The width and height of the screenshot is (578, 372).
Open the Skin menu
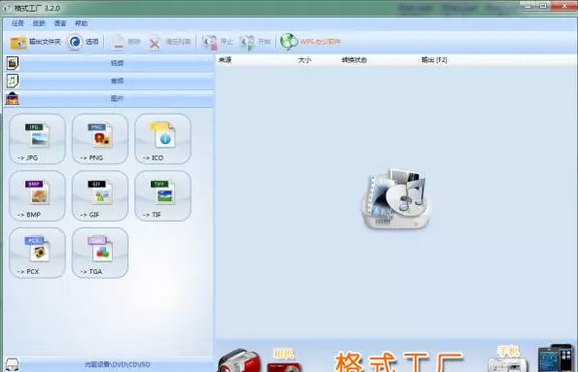(x=39, y=23)
